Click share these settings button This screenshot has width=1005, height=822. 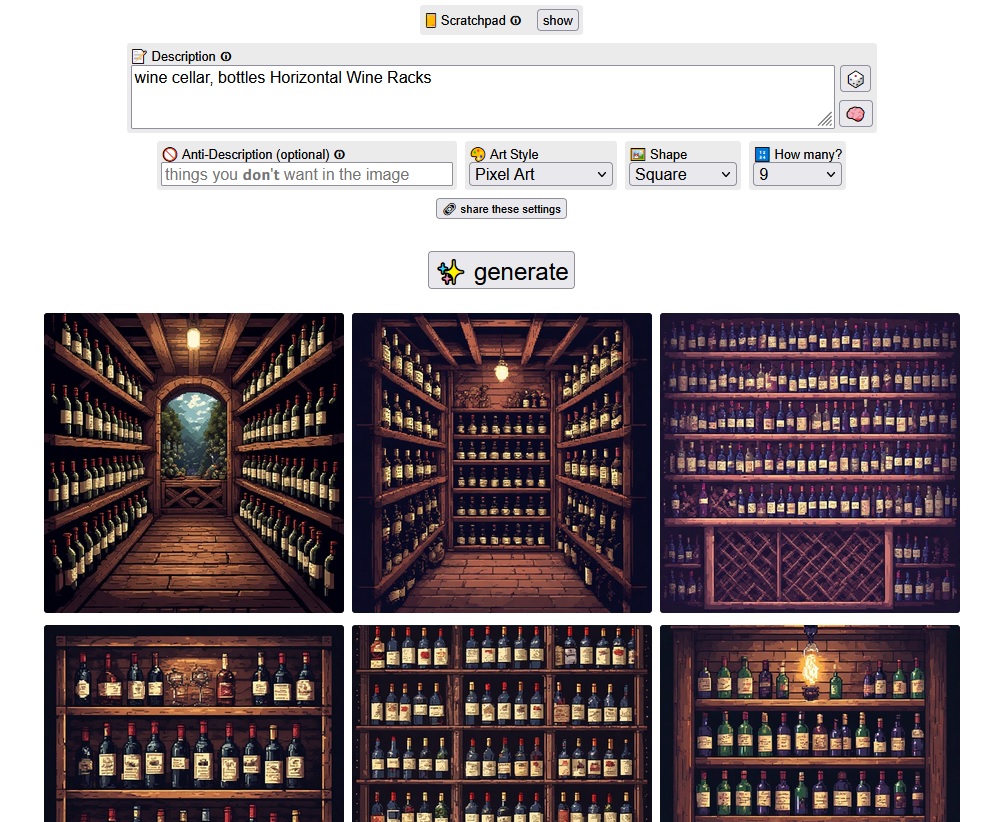(501, 209)
